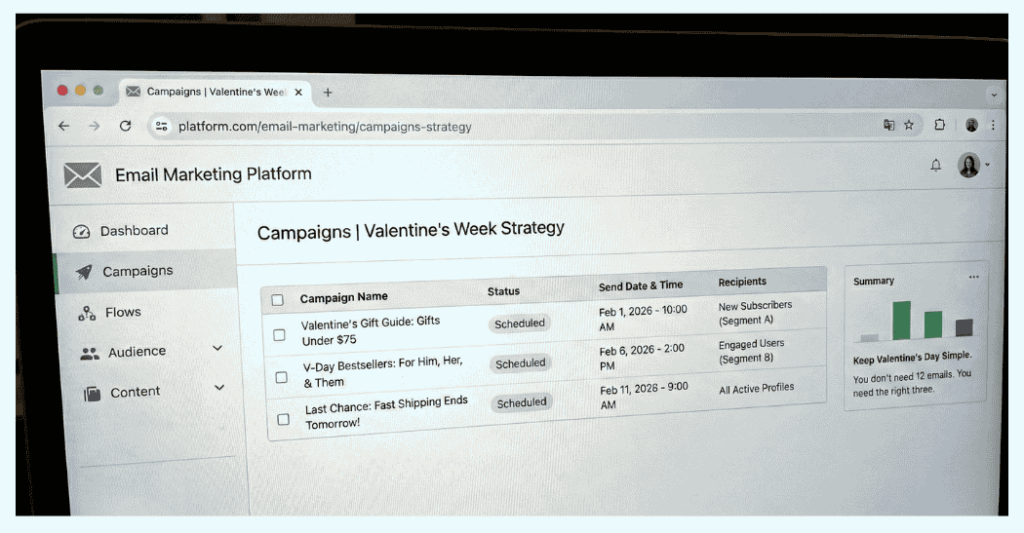Check the V-Day Bestsellers campaign checkbox
1024x533 pixels.
(281, 378)
